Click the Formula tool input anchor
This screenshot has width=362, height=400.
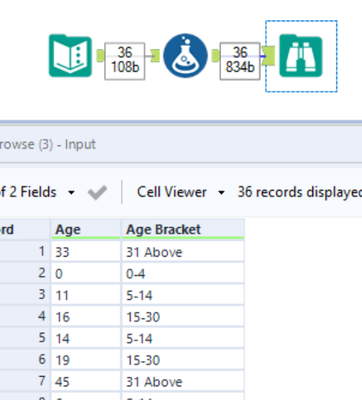(155, 56)
